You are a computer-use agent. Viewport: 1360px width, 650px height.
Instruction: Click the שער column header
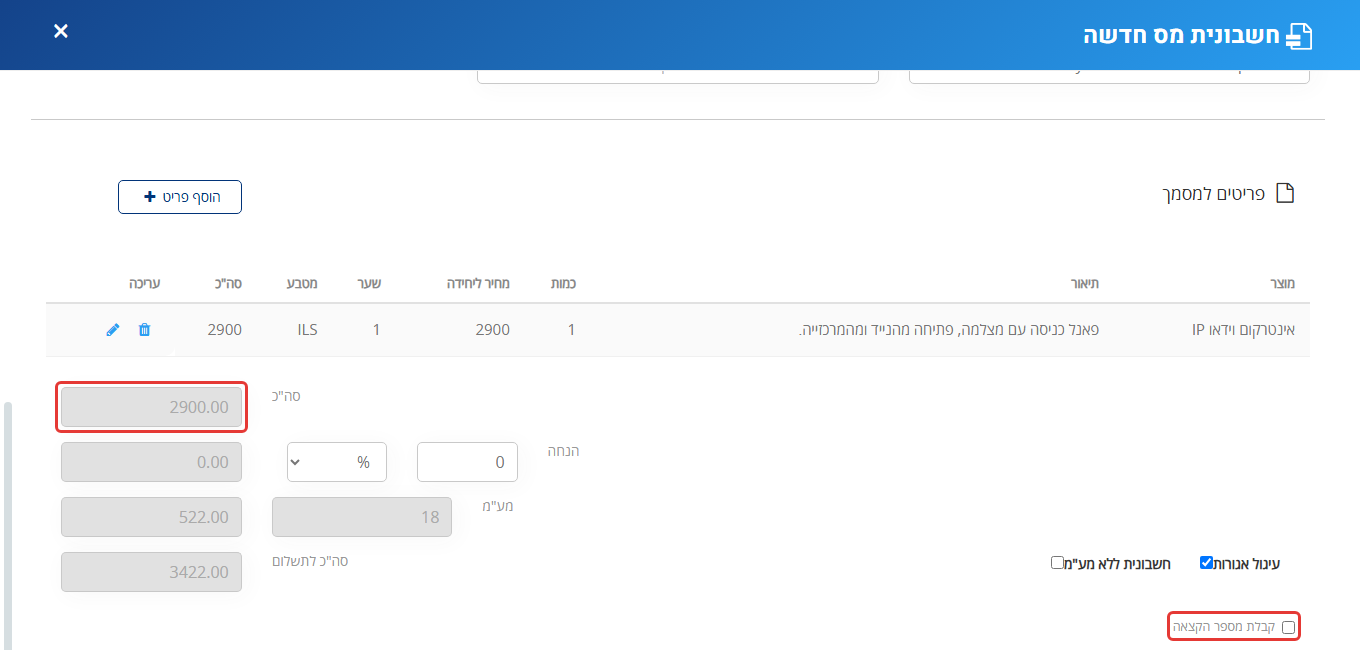370,284
